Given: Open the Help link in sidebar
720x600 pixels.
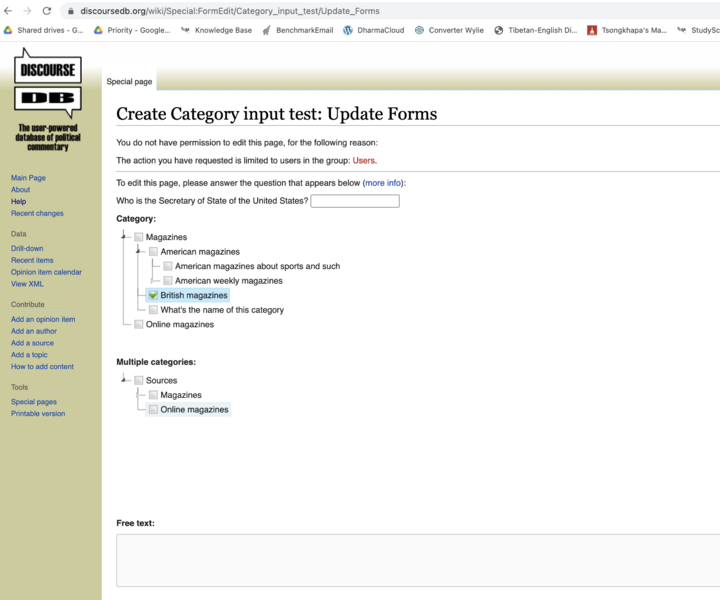Looking at the screenshot, I should point(19,202).
